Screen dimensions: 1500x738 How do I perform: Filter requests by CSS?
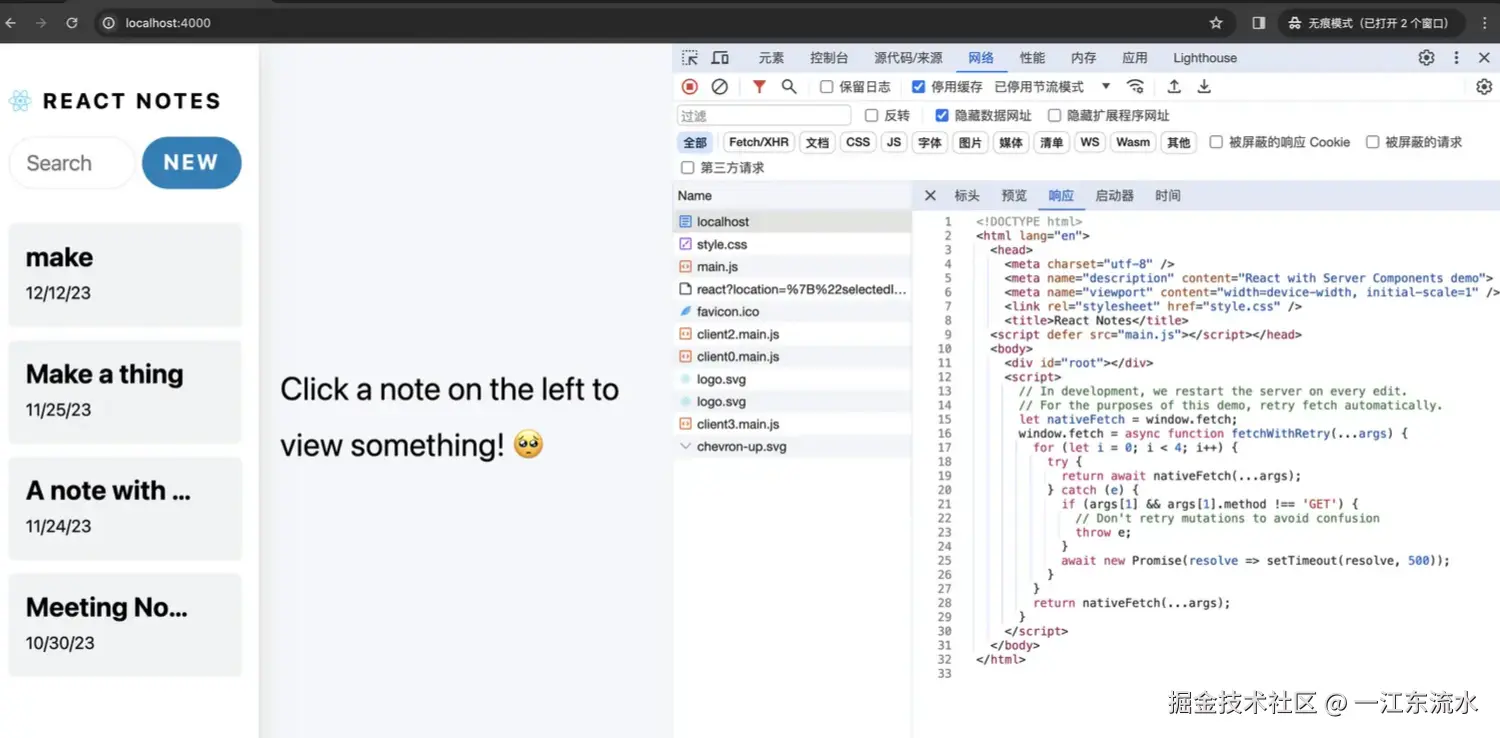[x=858, y=142]
